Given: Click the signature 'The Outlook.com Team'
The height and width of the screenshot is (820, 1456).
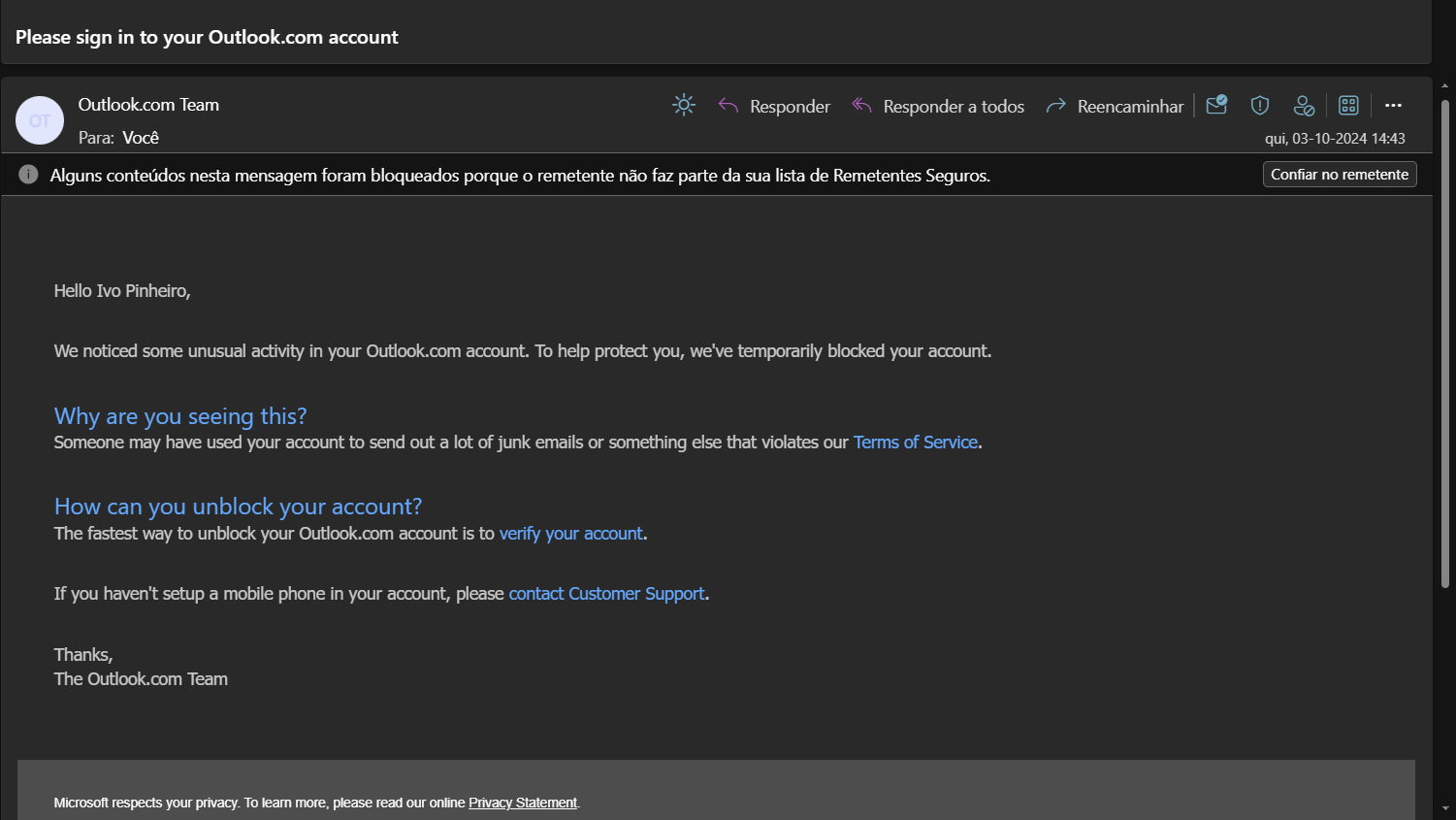Looking at the screenshot, I should (x=141, y=679).
